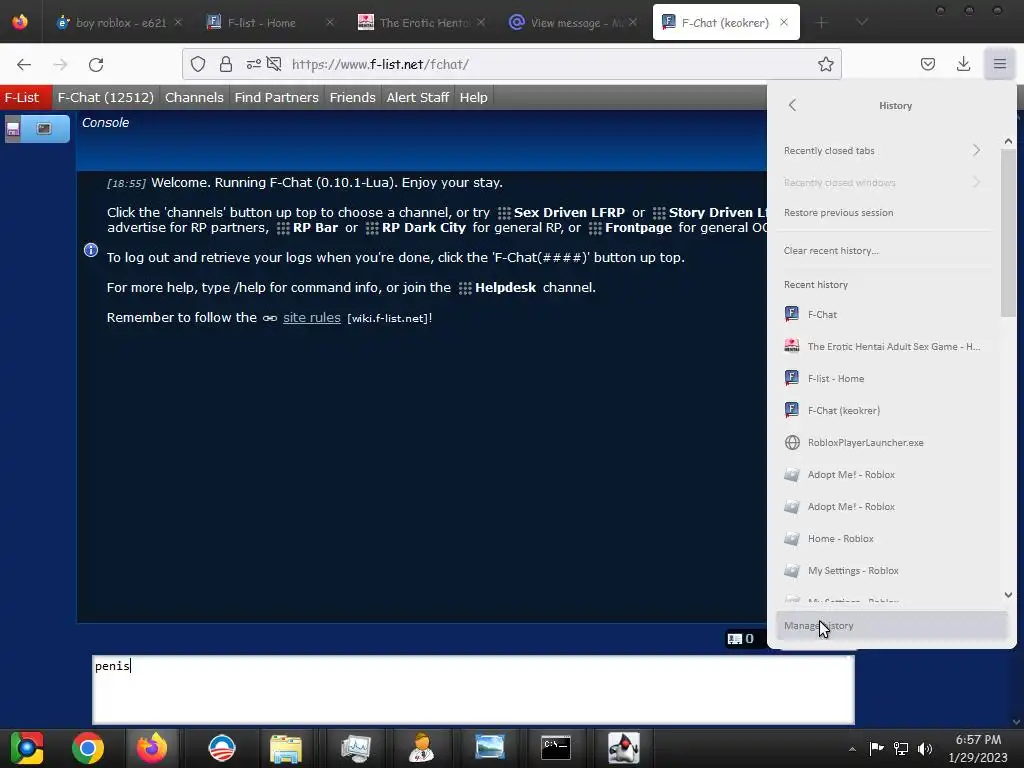Click history panel scroll up arrow
The image size is (1024, 768).
[1008, 141]
